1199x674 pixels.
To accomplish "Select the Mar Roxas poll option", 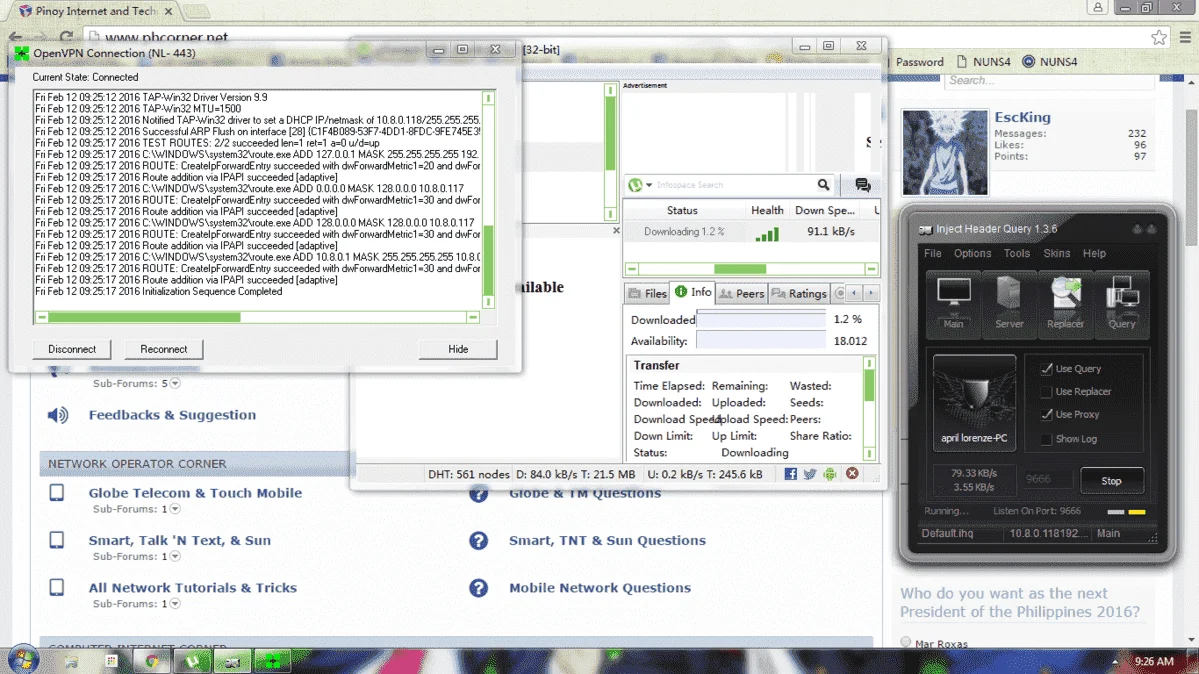I will pyautogui.click(x=906, y=643).
